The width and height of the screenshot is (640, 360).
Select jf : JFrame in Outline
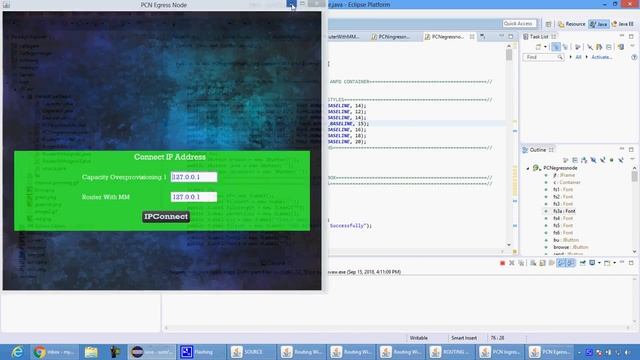pyautogui.click(x=564, y=175)
